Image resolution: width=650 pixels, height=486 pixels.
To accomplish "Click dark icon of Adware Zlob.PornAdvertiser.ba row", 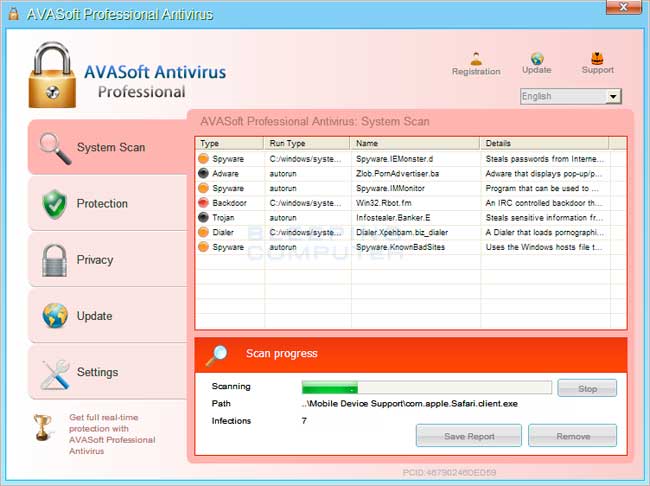I will tap(203, 173).
